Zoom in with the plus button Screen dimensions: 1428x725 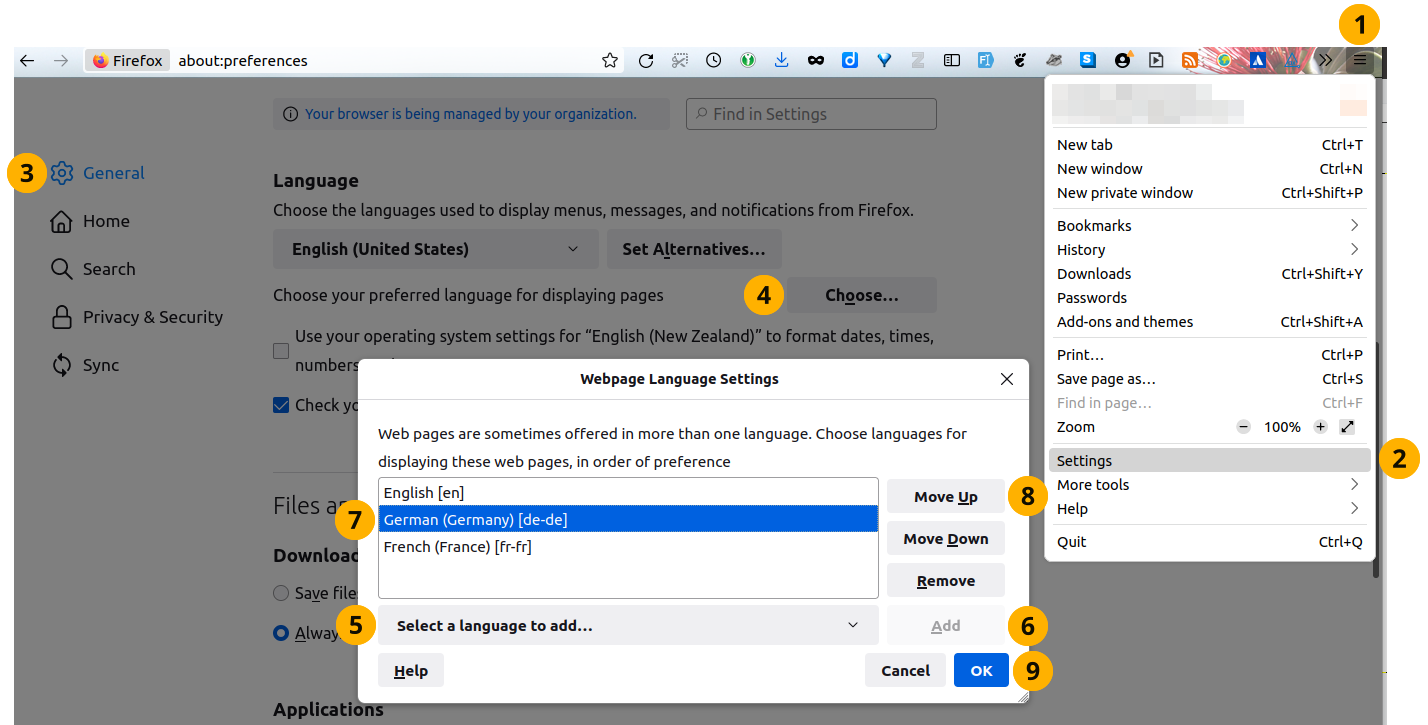[x=1320, y=427]
